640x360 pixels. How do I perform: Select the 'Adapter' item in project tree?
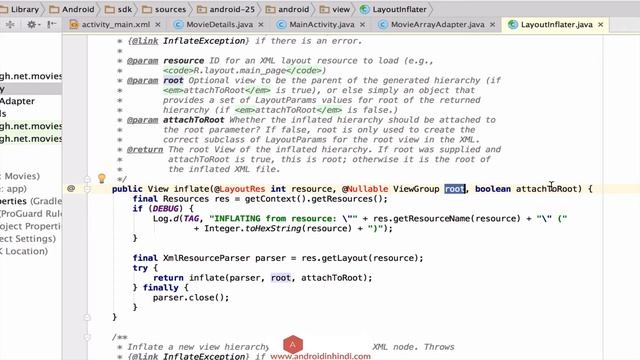pyautogui.click(x=31, y=101)
